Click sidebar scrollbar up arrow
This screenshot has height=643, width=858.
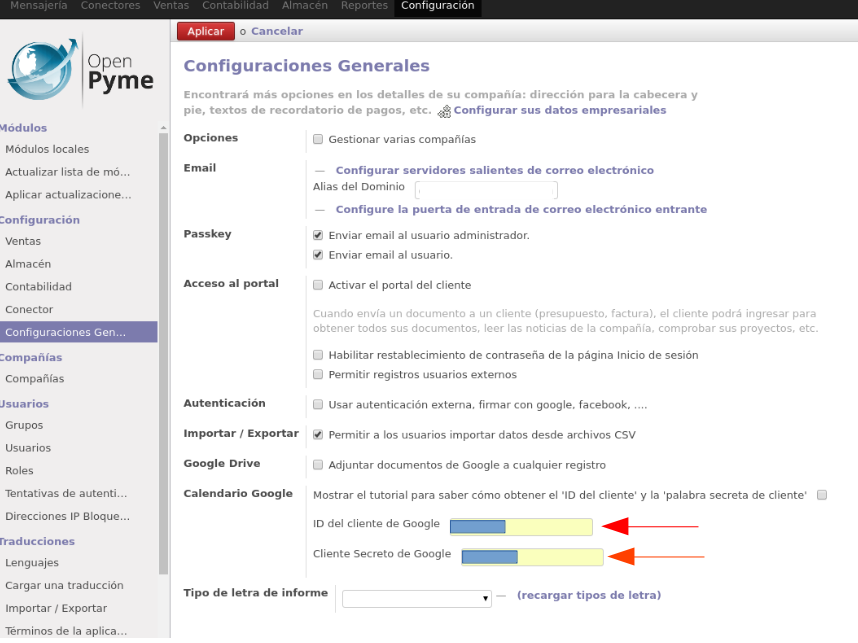[x=163, y=128]
